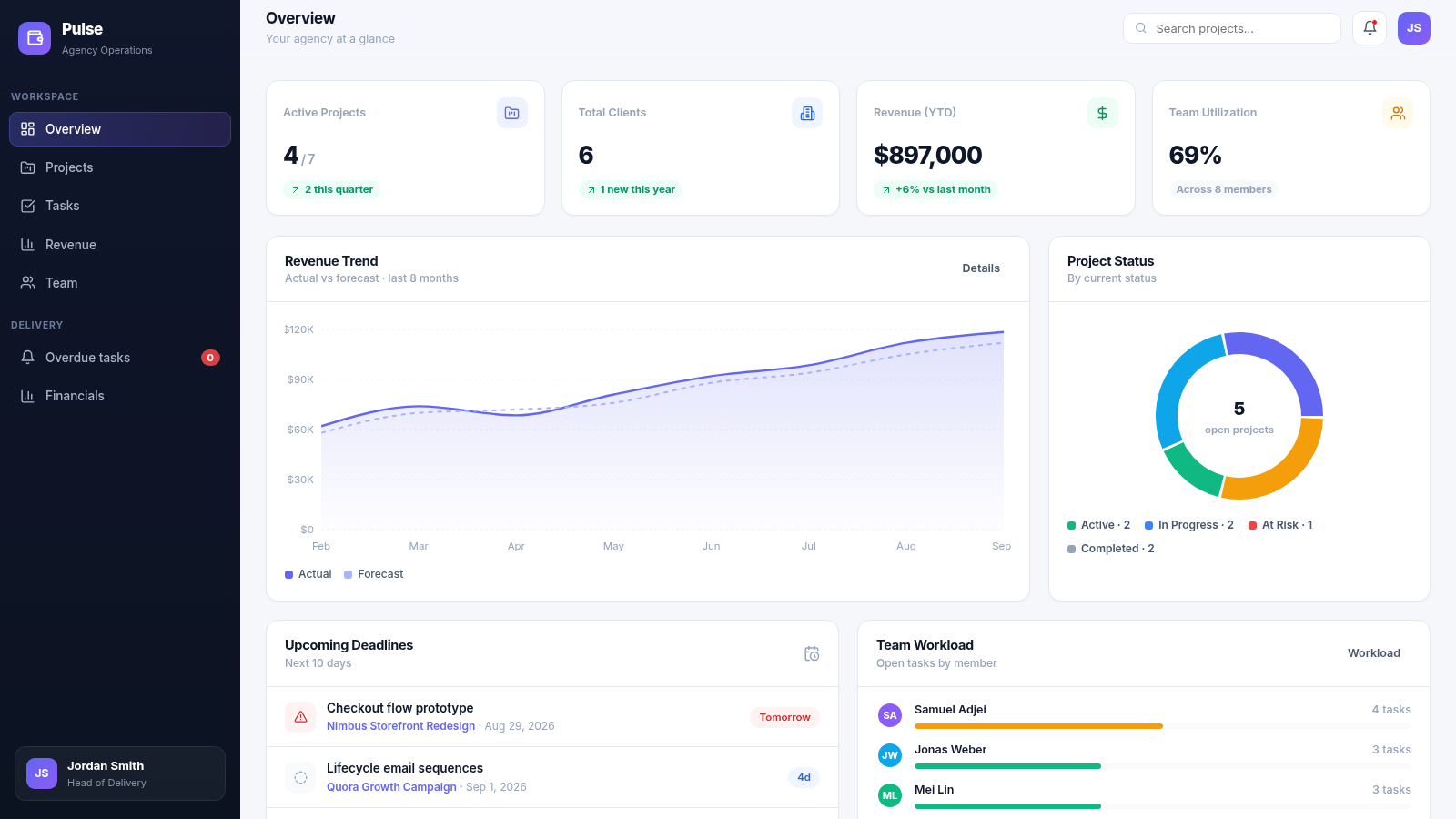1456x819 pixels.
Task: Click the 69% utilization value
Action: click(1195, 156)
